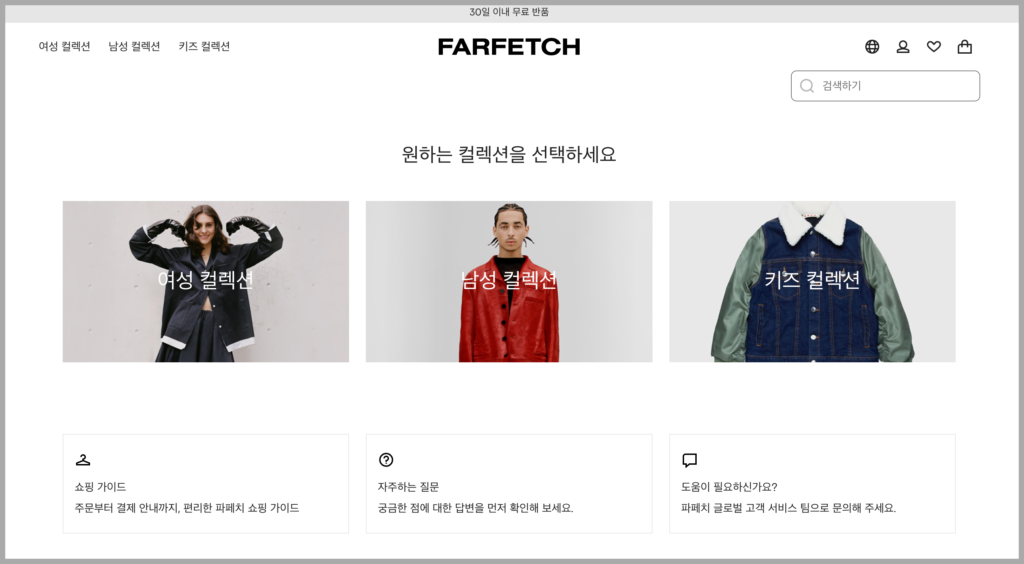This screenshot has height=564, width=1024.
Task: View wishlist via heart icon
Action: pos(934,46)
